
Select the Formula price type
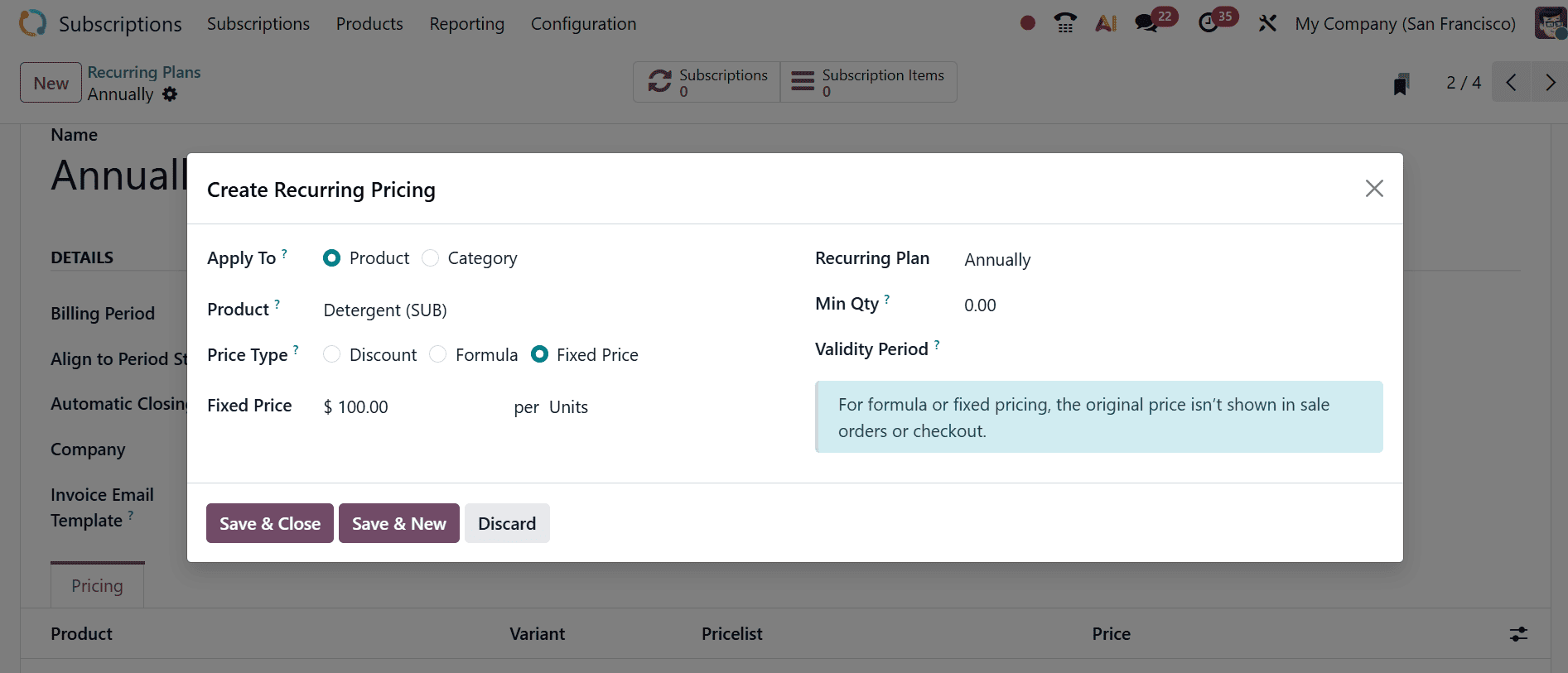pos(438,354)
